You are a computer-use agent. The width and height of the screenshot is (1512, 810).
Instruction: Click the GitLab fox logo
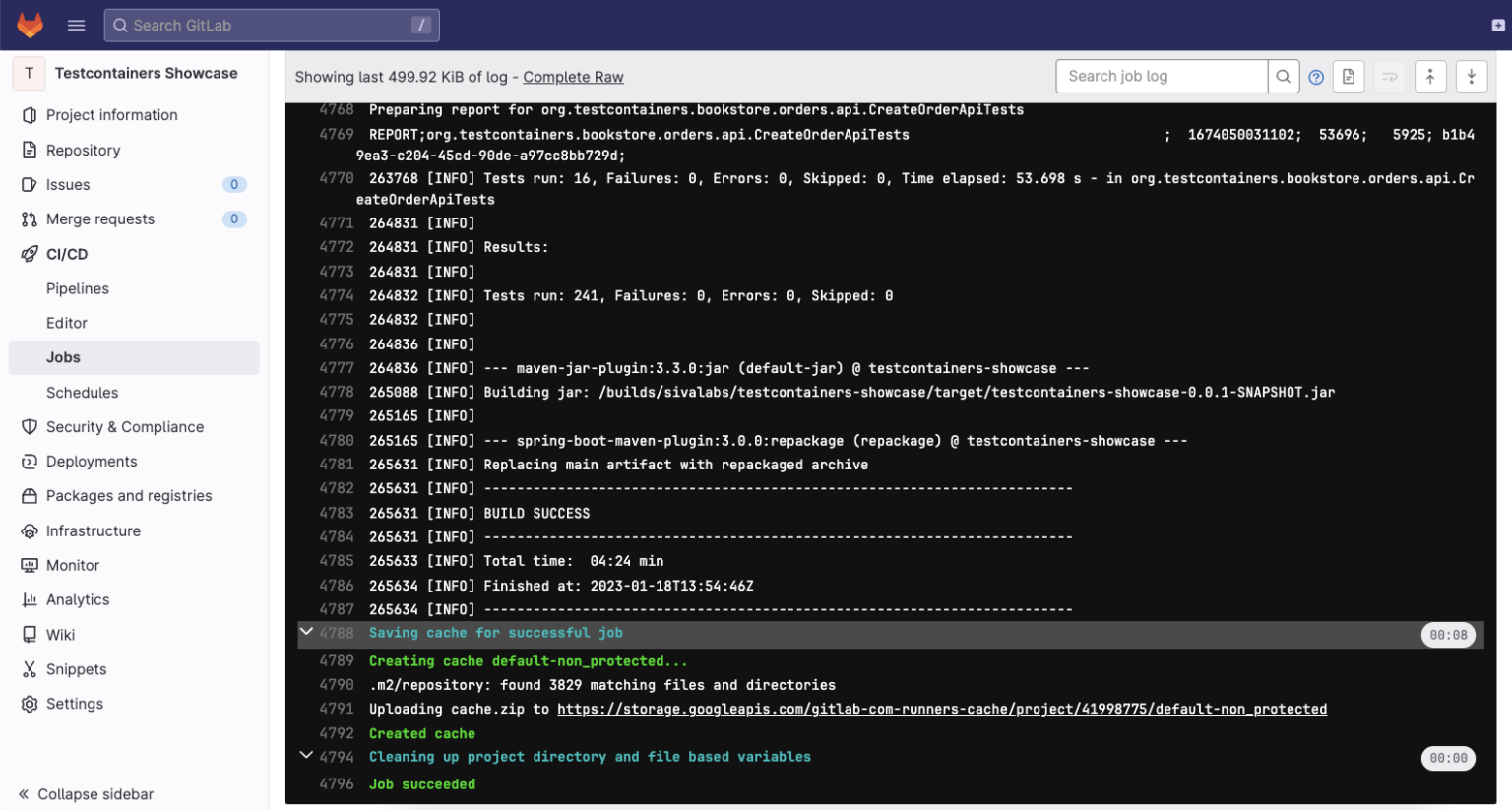[x=30, y=25]
